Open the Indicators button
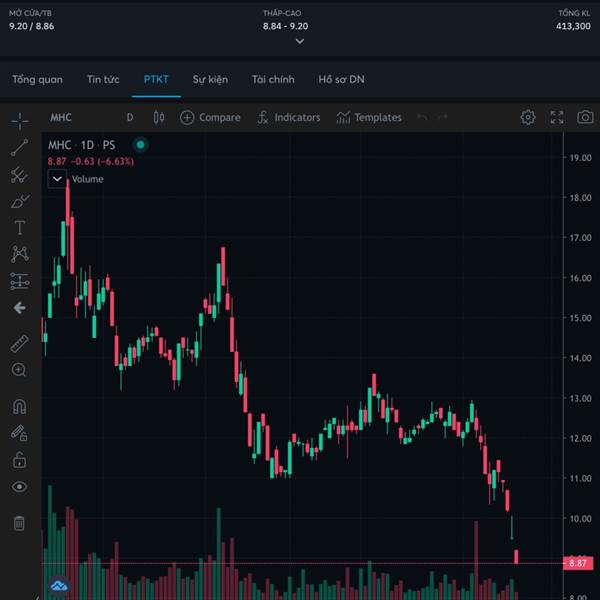This screenshot has width=600, height=600. coord(288,117)
